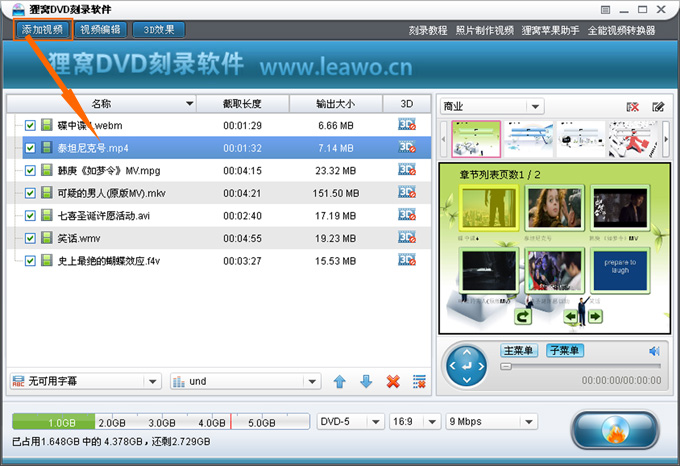
Task: Click the video file icon of 笑话.wmv
Action: pyautogui.click(x=47, y=238)
